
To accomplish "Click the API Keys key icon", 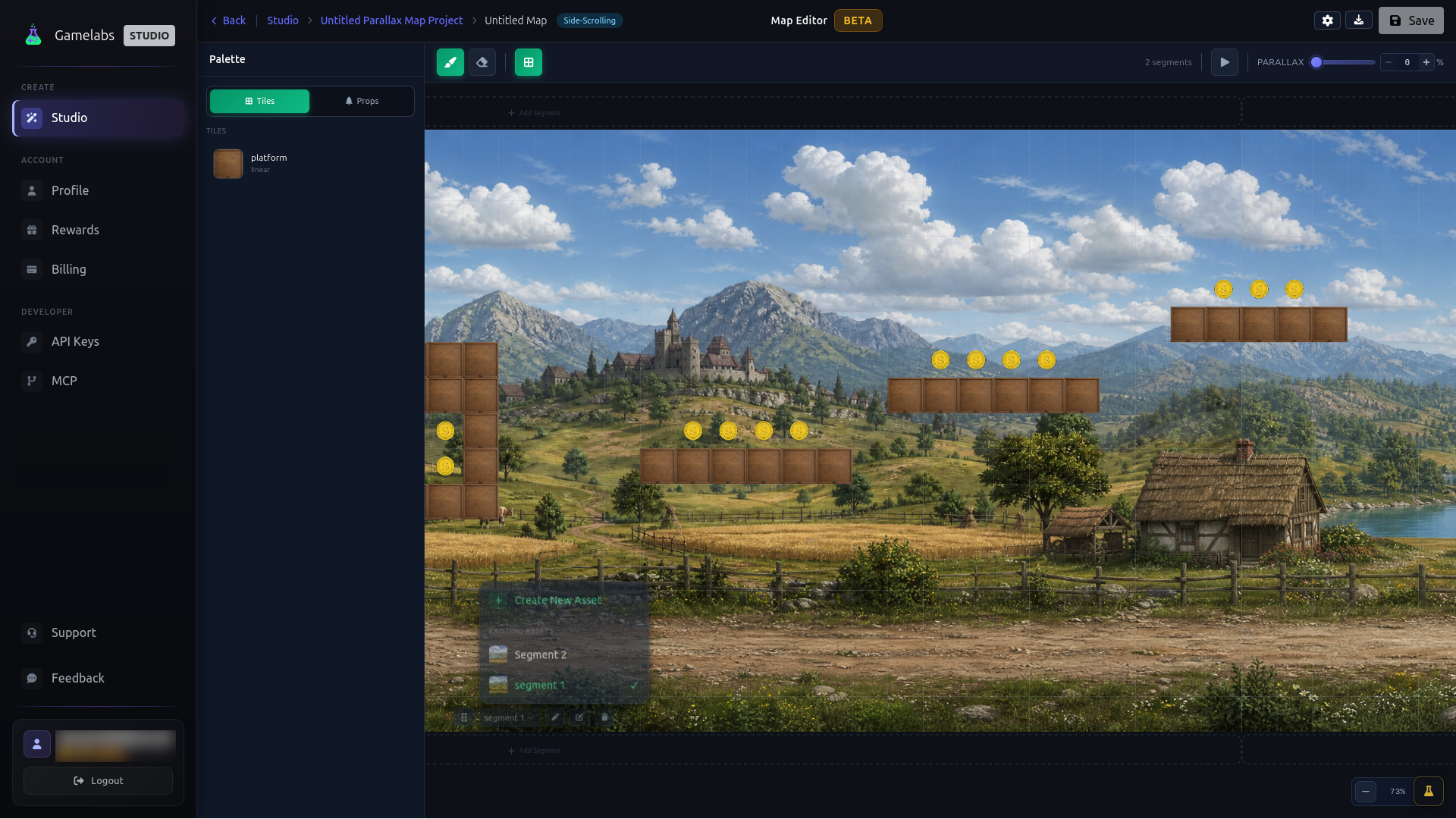I will click(32, 341).
